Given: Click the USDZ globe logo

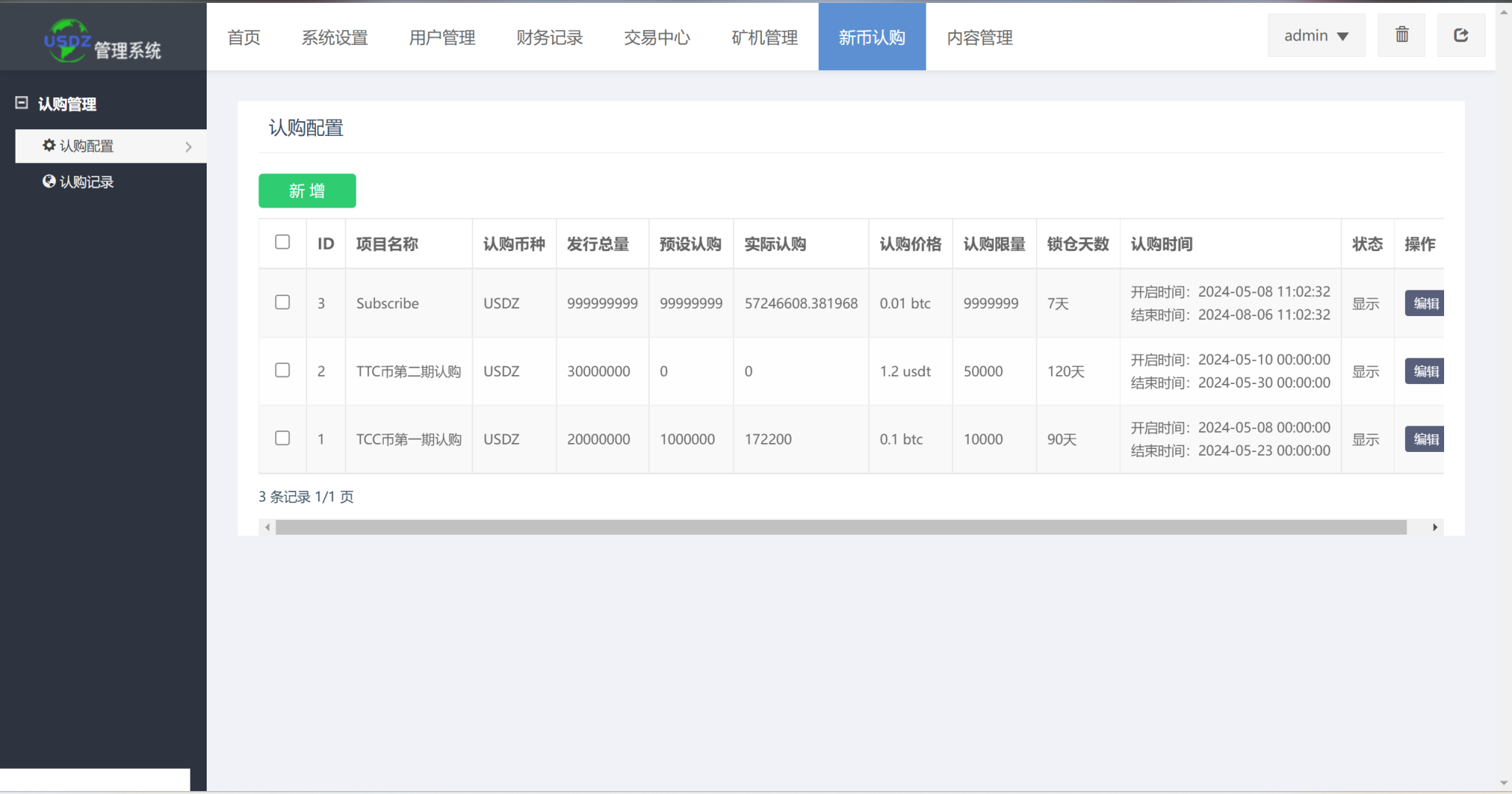Looking at the screenshot, I should [67, 40].
